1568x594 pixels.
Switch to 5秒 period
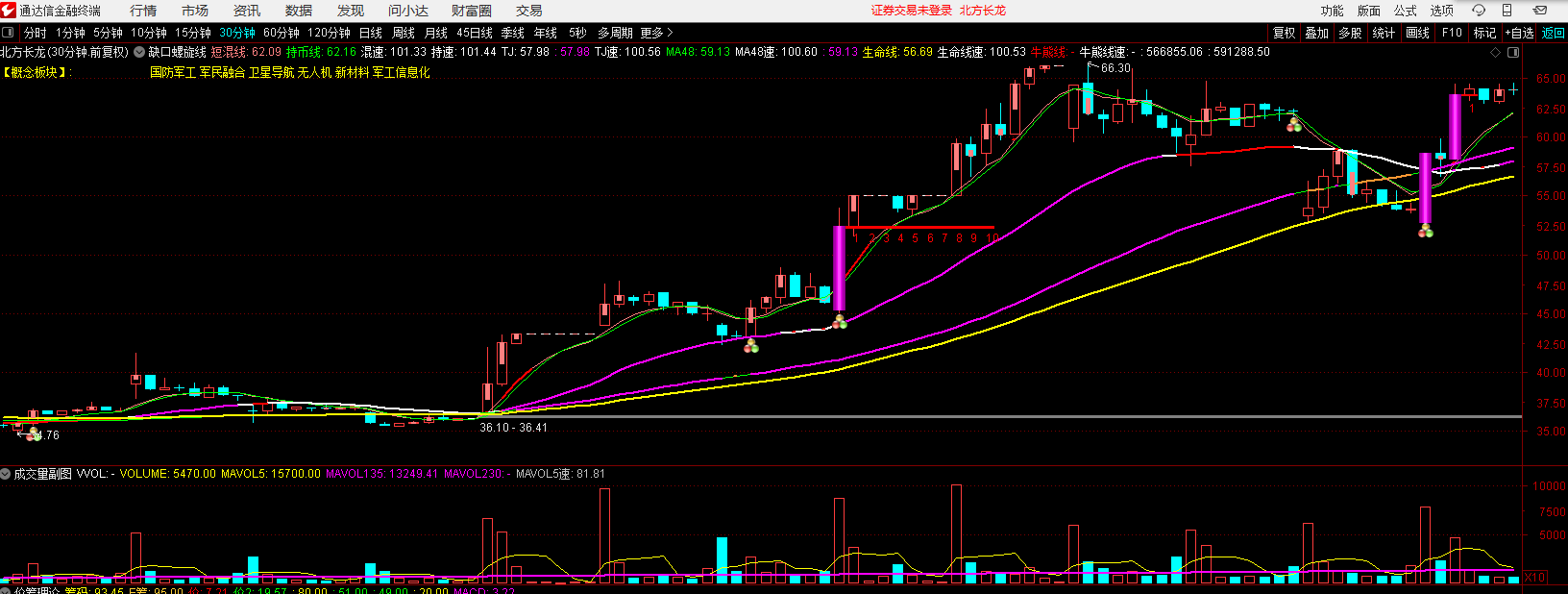(577, 33)
